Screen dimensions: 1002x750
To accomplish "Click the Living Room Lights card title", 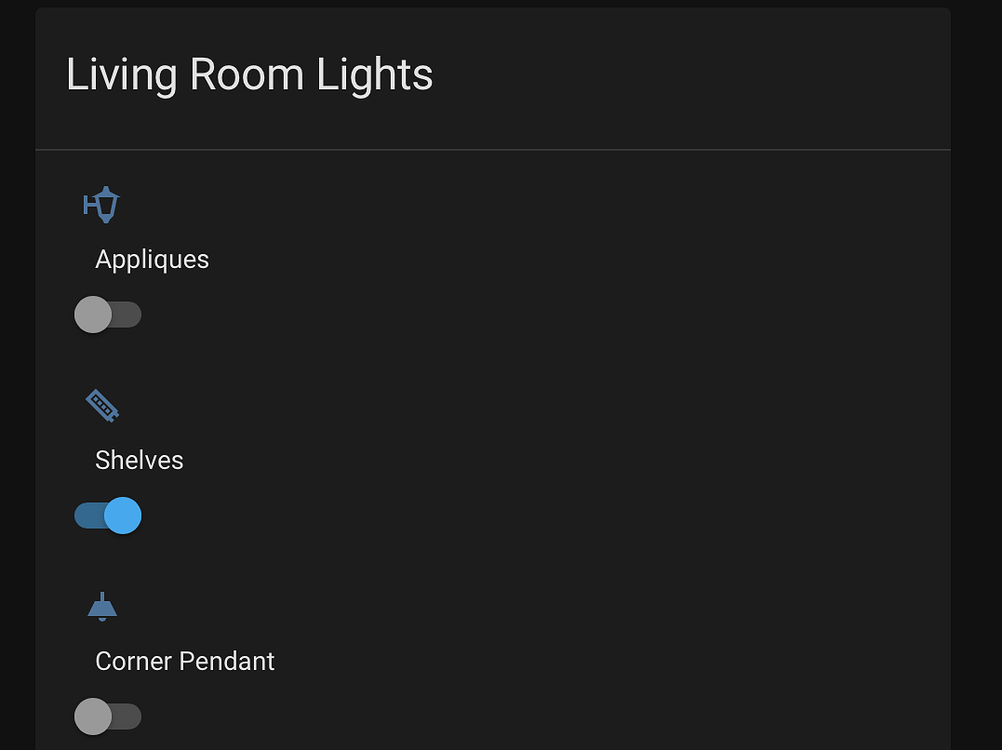I will coord(249,76).
